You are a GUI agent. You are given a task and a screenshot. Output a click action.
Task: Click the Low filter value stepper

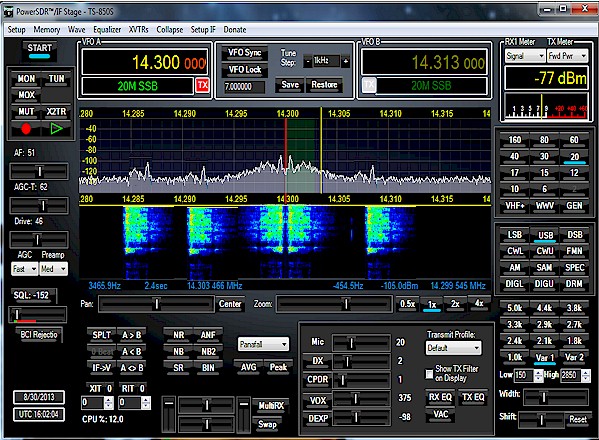pos(538,376)
